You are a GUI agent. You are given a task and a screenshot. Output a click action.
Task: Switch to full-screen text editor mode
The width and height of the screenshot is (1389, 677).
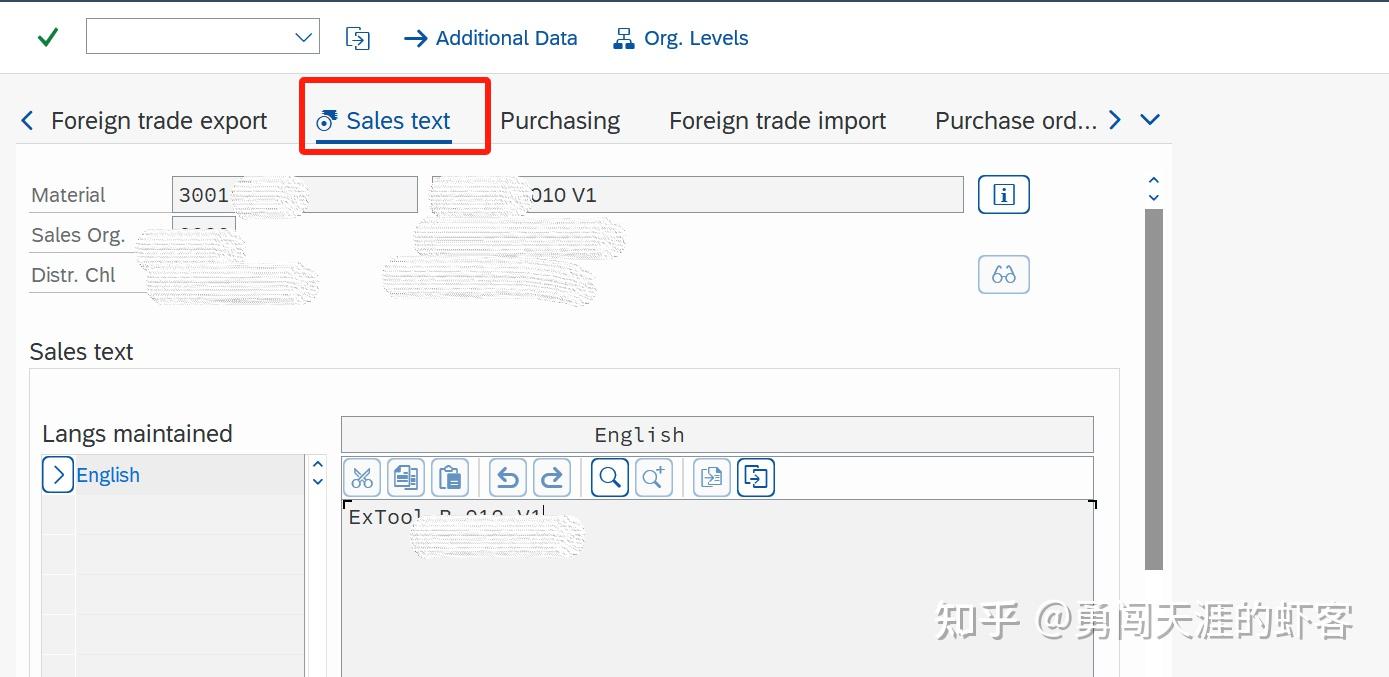click(755, 477)
